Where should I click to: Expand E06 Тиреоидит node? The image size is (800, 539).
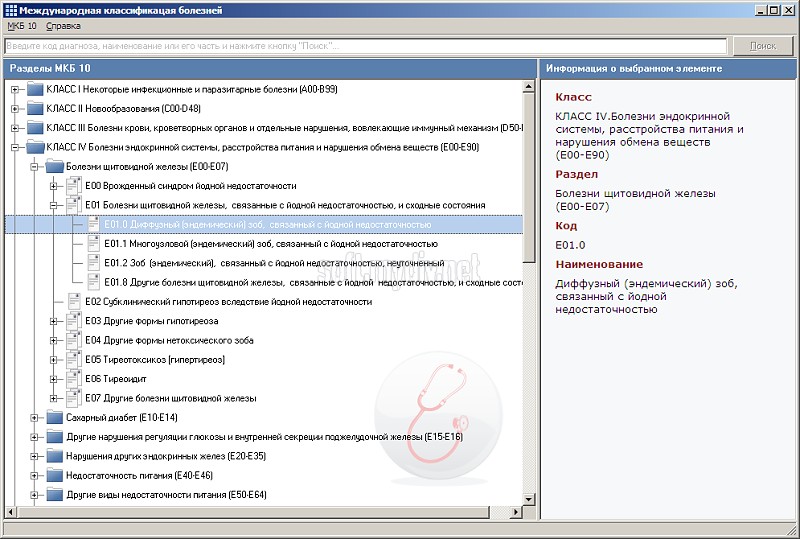point(54,379)
